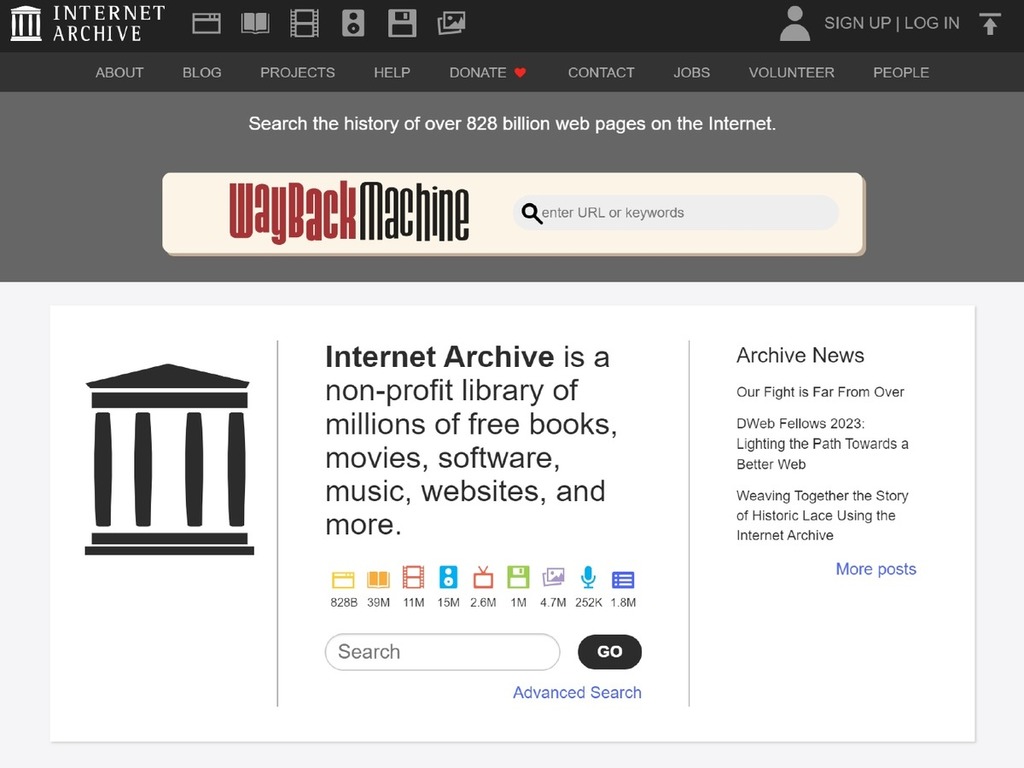Focus the Wayback URL or keywords field

coord(676,213)
